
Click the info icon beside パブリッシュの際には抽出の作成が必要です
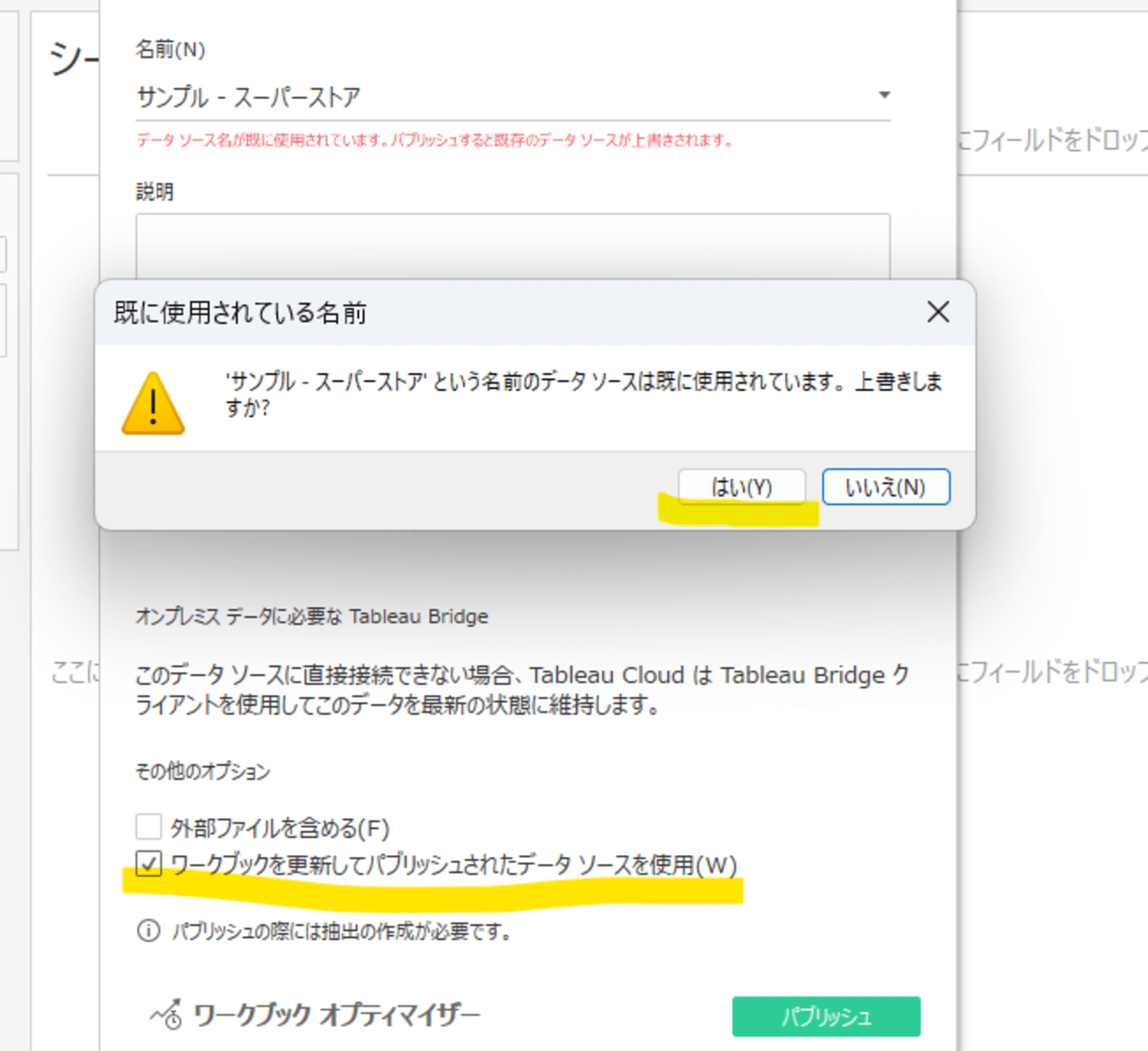coord(148,930)
